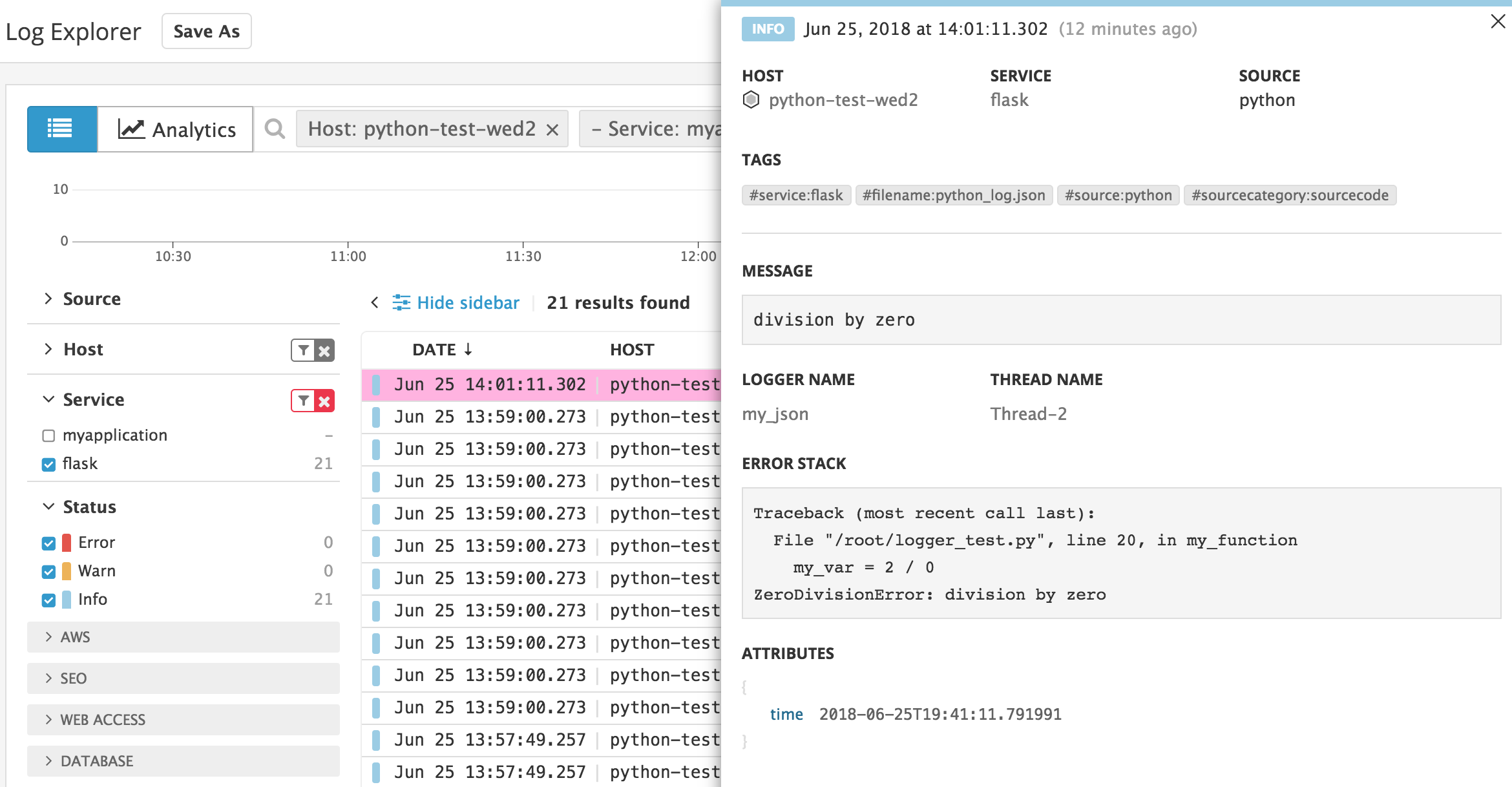Enable the myapplication service checkbox
The height and width of the screenshot is (787, 1512).
48,435
